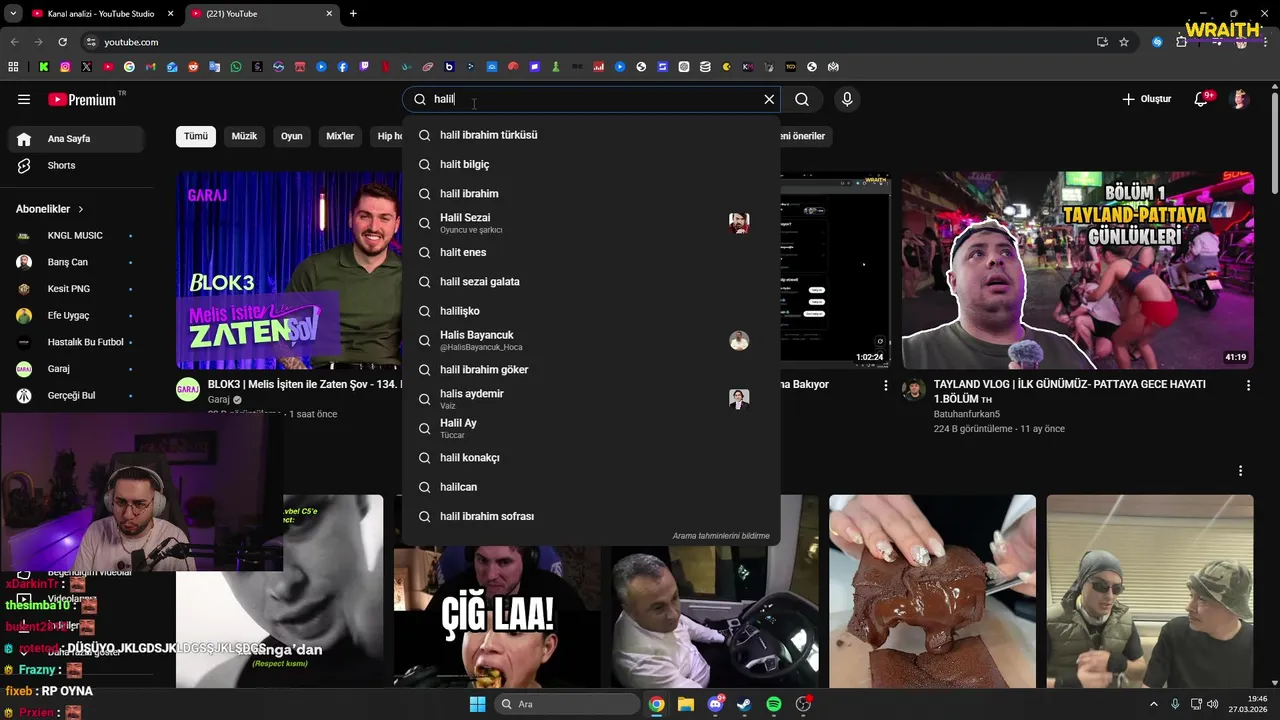Expand the Abonelikler section chevron

(81, 209)
